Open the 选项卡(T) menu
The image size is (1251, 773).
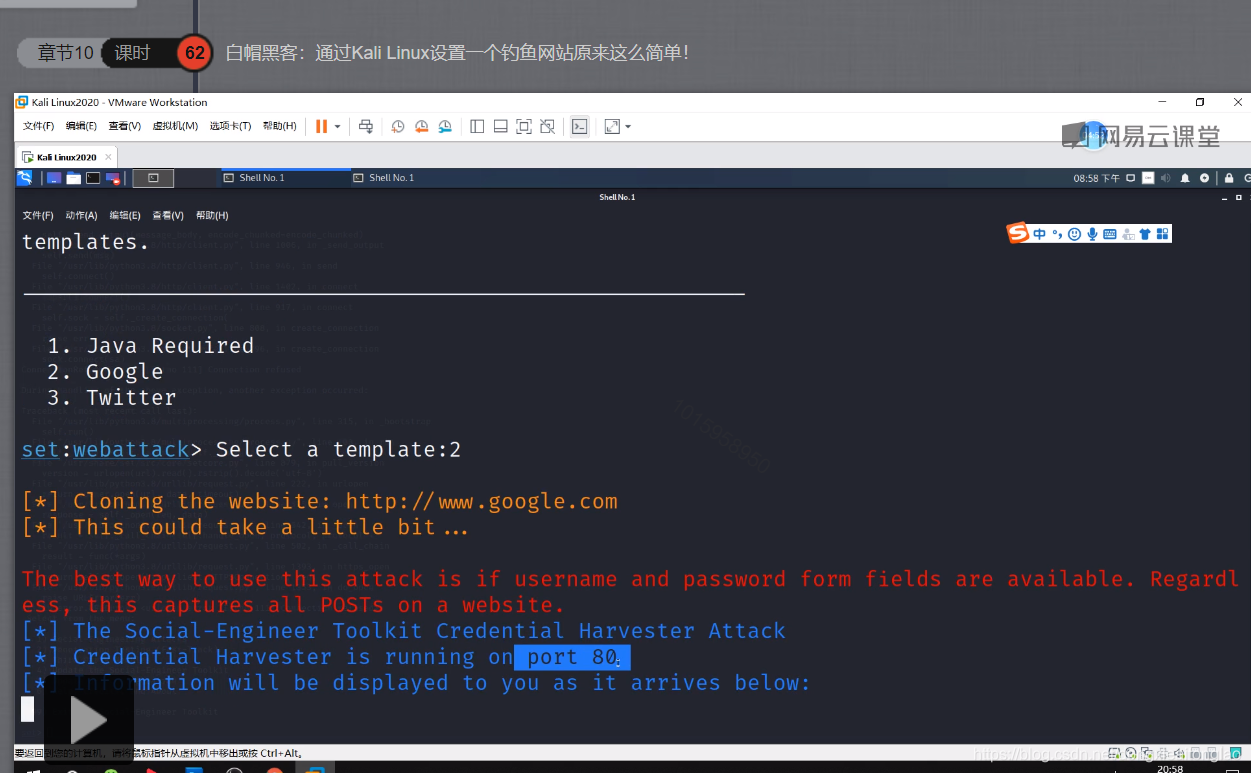pyautogui.click(x=230, y=127)
